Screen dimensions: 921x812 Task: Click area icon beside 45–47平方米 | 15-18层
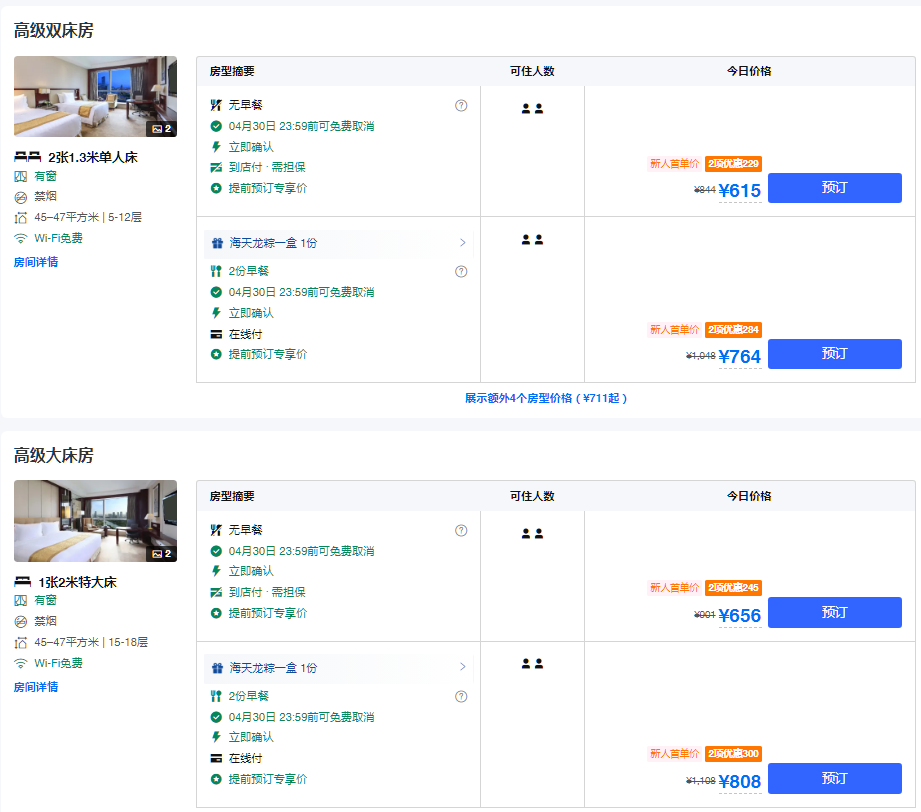(21, 643)
